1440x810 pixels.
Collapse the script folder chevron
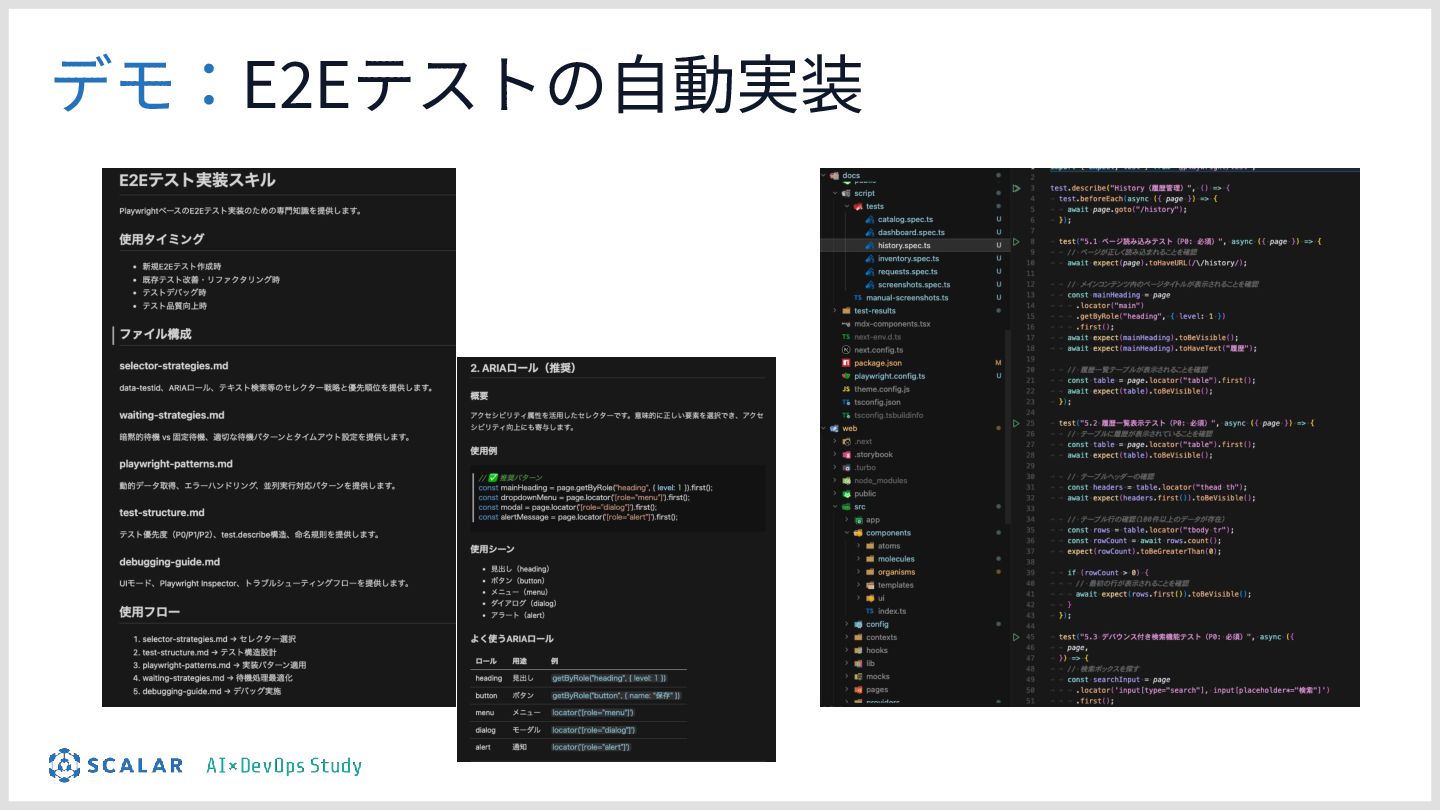coord(834,193)
